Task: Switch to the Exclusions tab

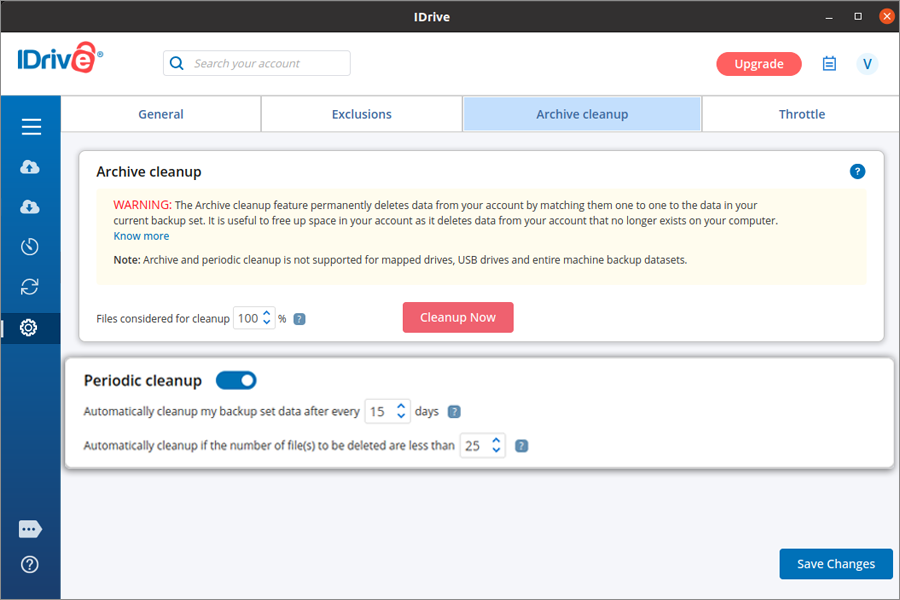Action: coord(361,114)
